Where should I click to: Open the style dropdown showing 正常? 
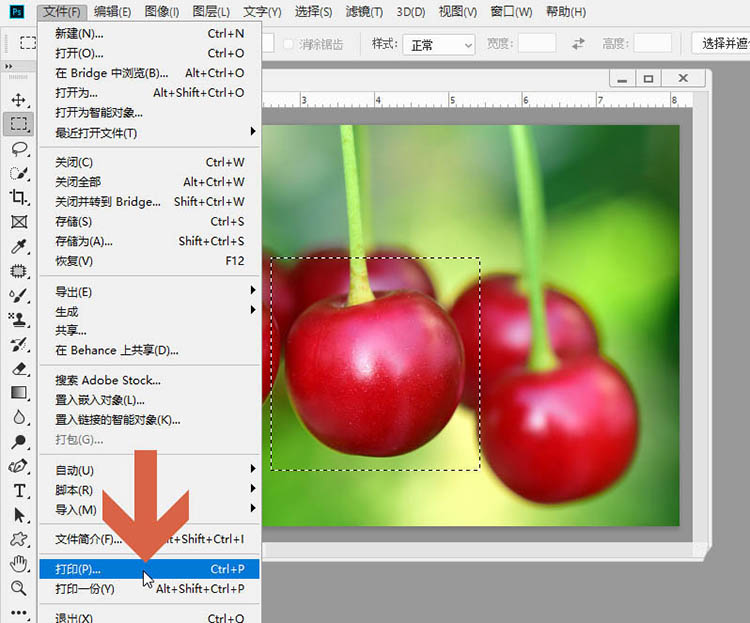click(x=439, y=45)
